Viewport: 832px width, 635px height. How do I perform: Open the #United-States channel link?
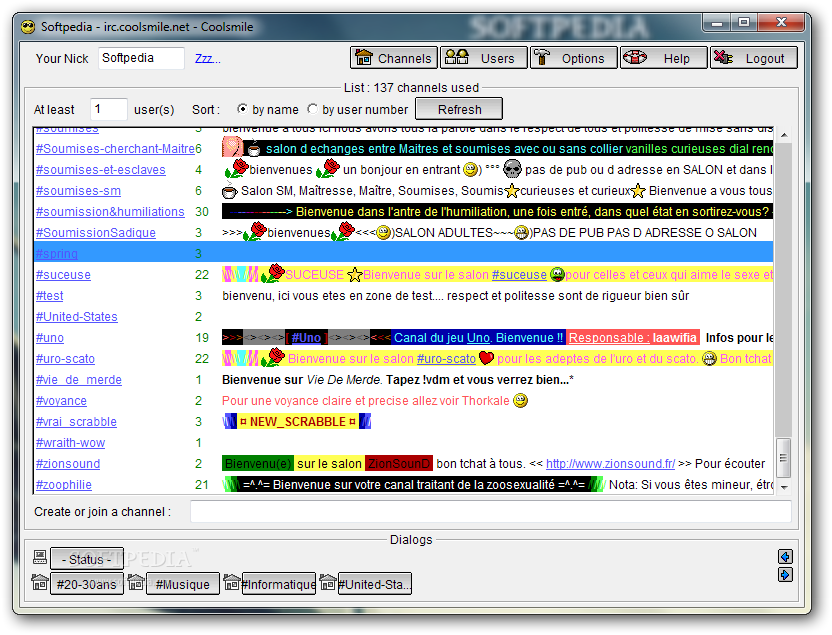(x=76, y=317)
